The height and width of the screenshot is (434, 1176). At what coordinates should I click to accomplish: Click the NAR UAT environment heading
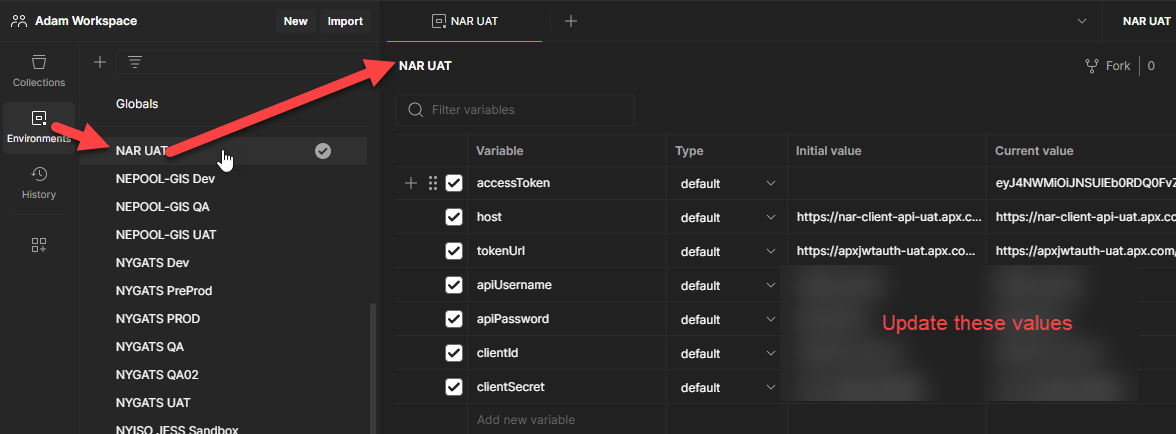pos(425,66)
